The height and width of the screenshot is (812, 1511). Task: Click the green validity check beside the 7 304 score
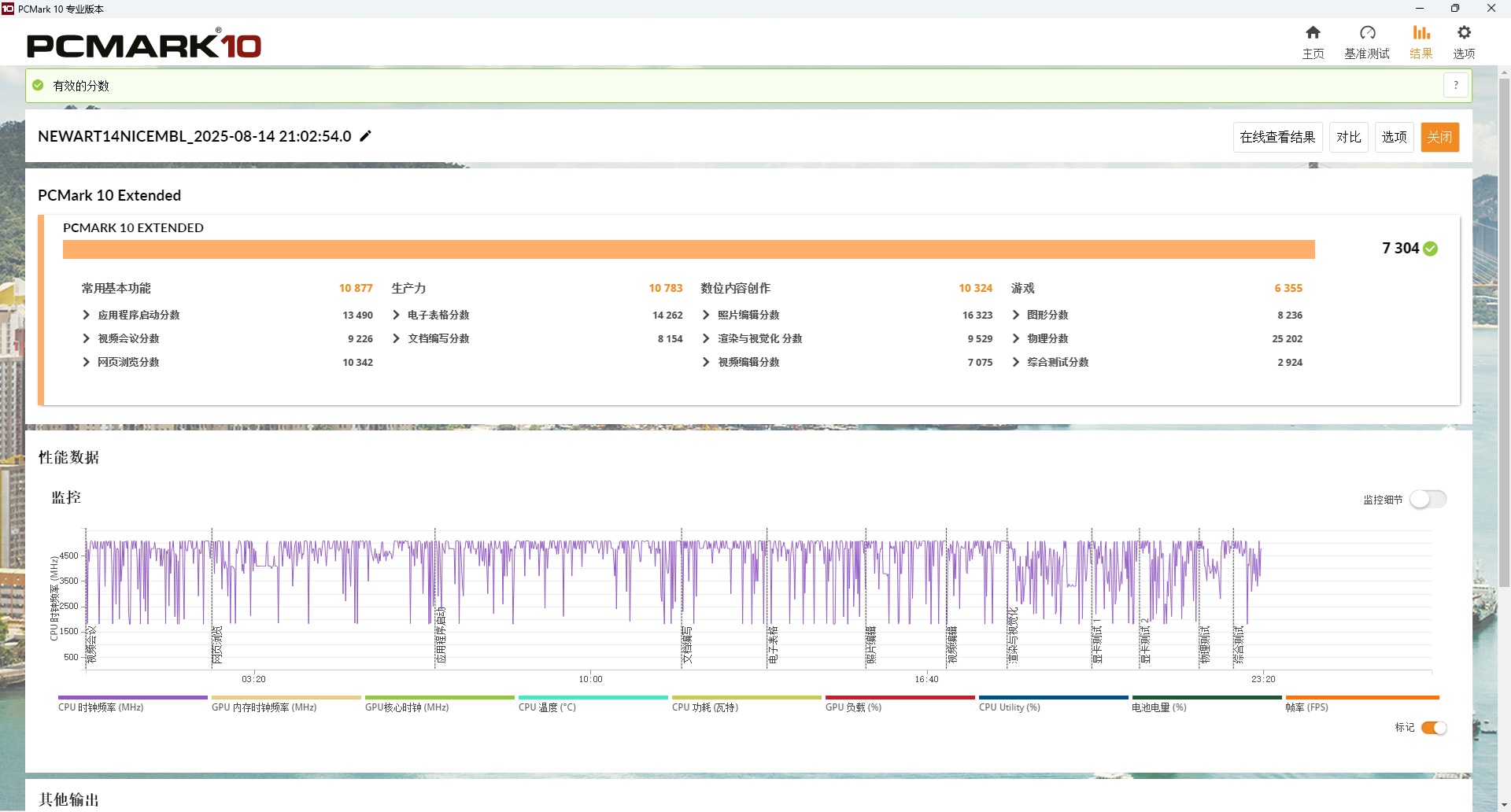(1431, 249)
